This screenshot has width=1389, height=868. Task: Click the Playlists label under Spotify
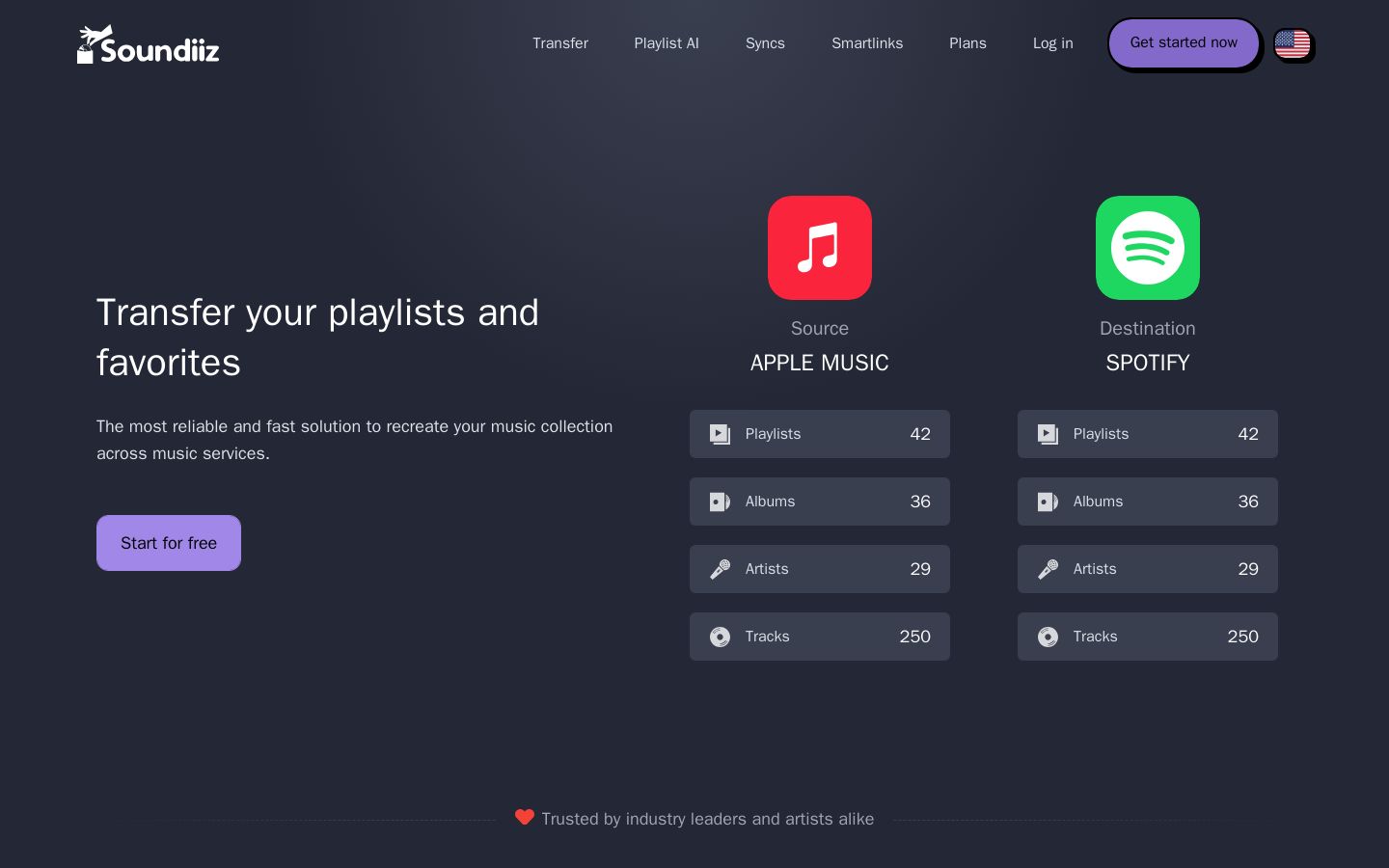coord(1101,434)
